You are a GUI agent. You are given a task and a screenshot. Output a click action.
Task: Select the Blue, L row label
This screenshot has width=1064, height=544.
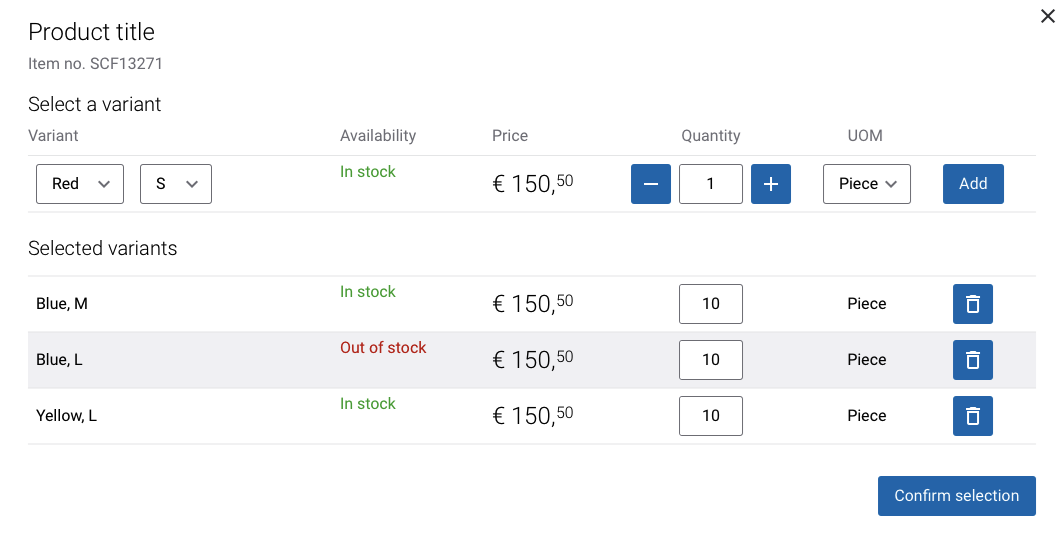[59, 360]
